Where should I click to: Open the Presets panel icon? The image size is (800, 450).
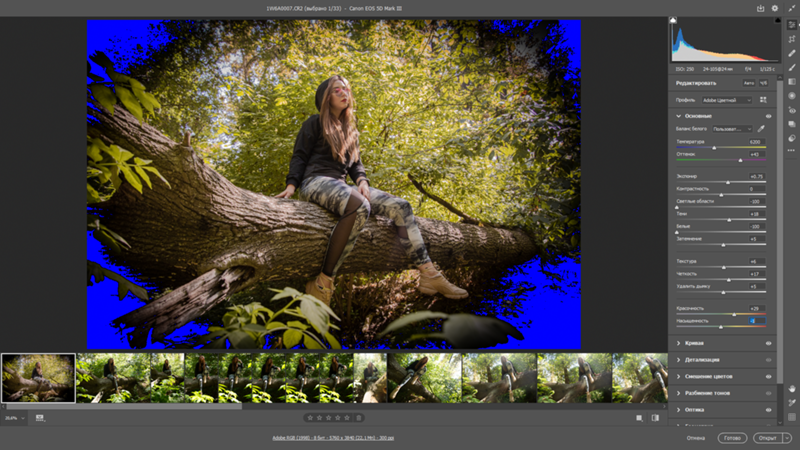pos(791,138)
